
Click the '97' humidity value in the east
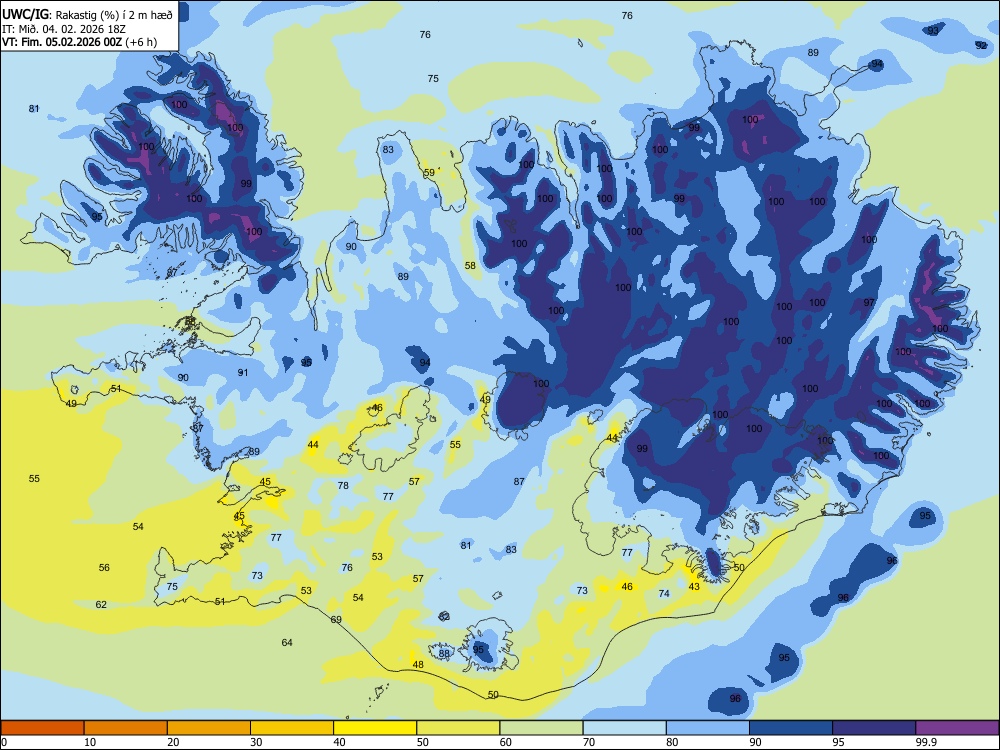tap(869, 302)
